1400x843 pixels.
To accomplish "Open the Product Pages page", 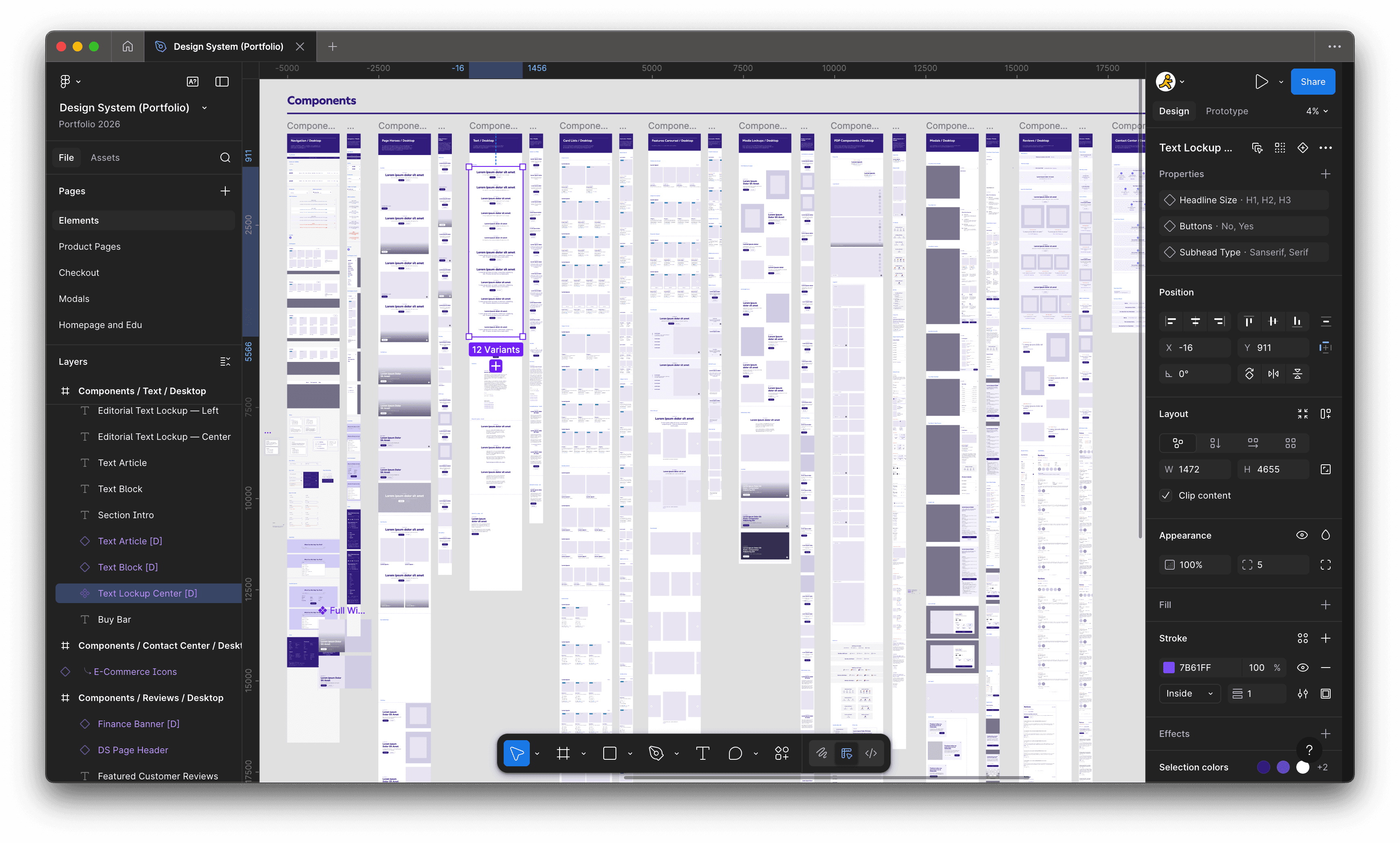I will [x=90, y=246].
